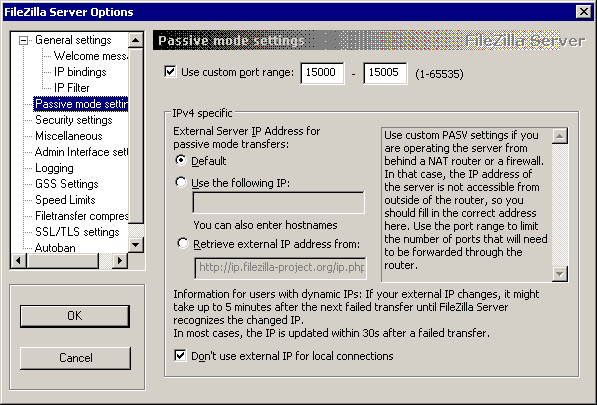Select the Default radio button

[x=181, y=160]
